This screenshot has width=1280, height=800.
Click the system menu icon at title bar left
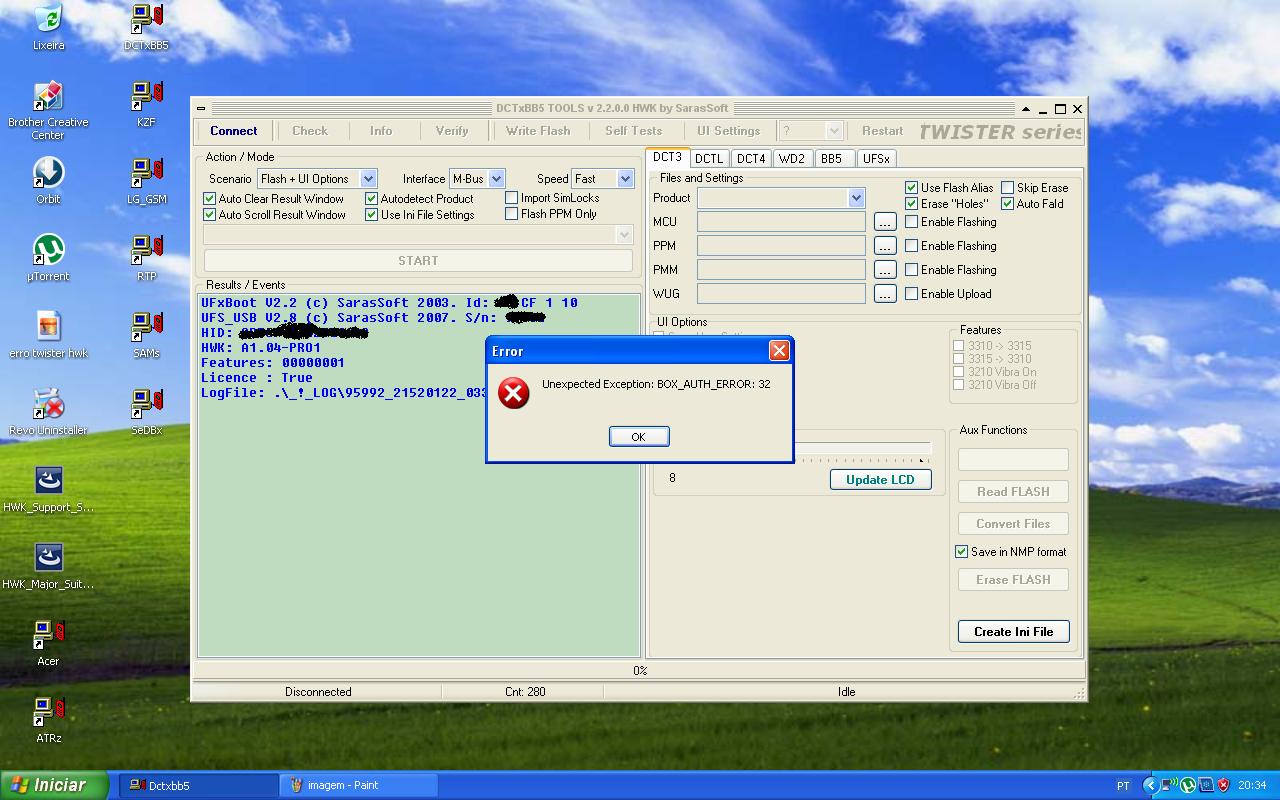201,108
